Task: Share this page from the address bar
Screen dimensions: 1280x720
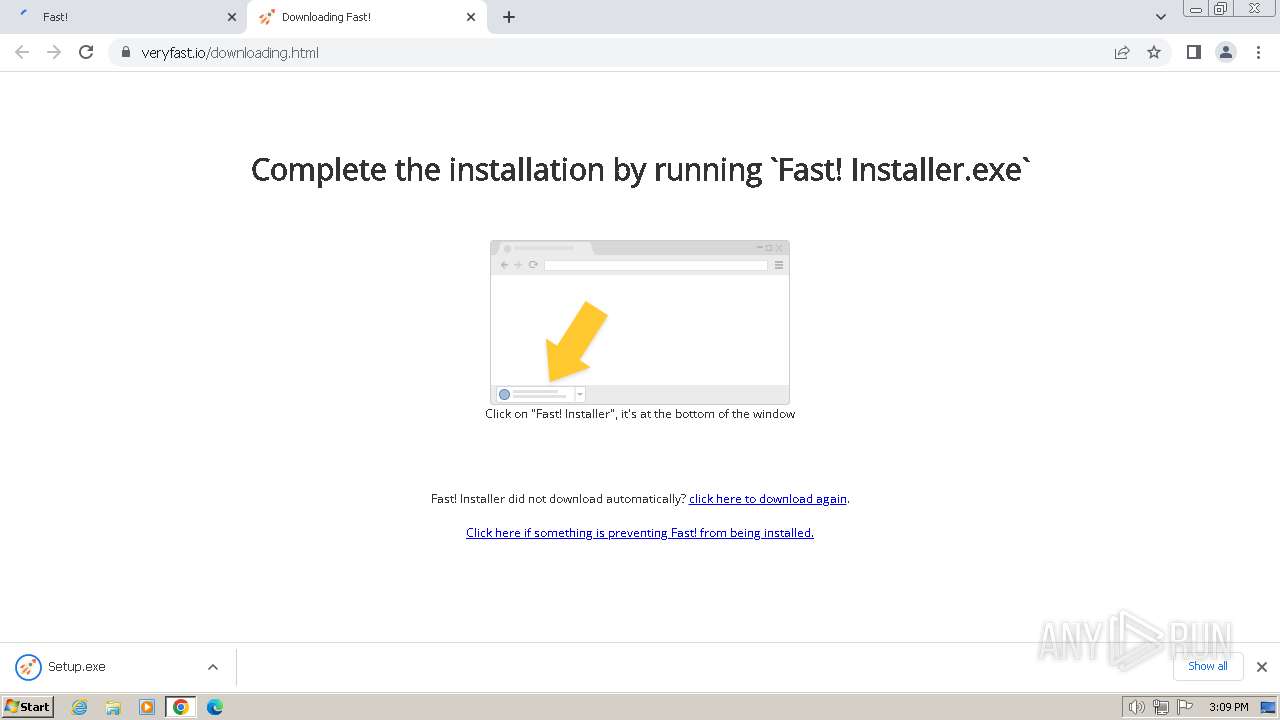Action: point(1122,52)
